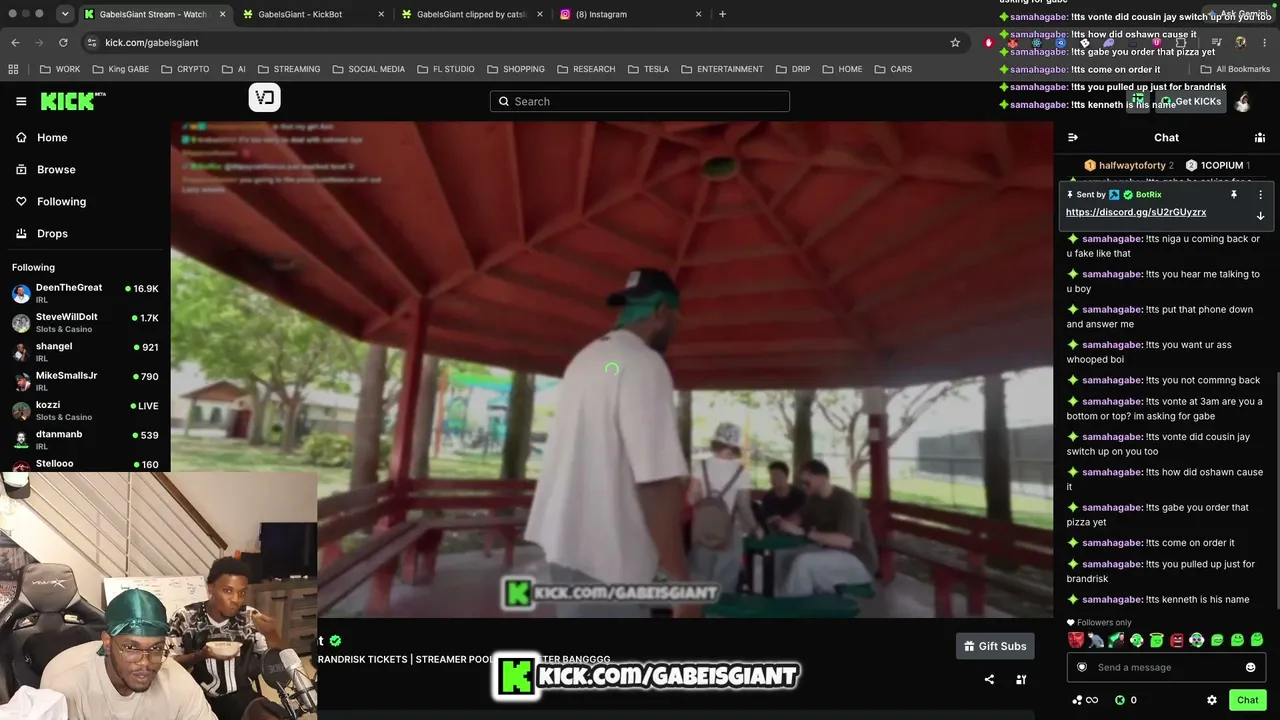1280x720 pixels.
Task: Open the CRYPTO bookmarks folder
Action: pyautogui.click(x=185, y=69)
